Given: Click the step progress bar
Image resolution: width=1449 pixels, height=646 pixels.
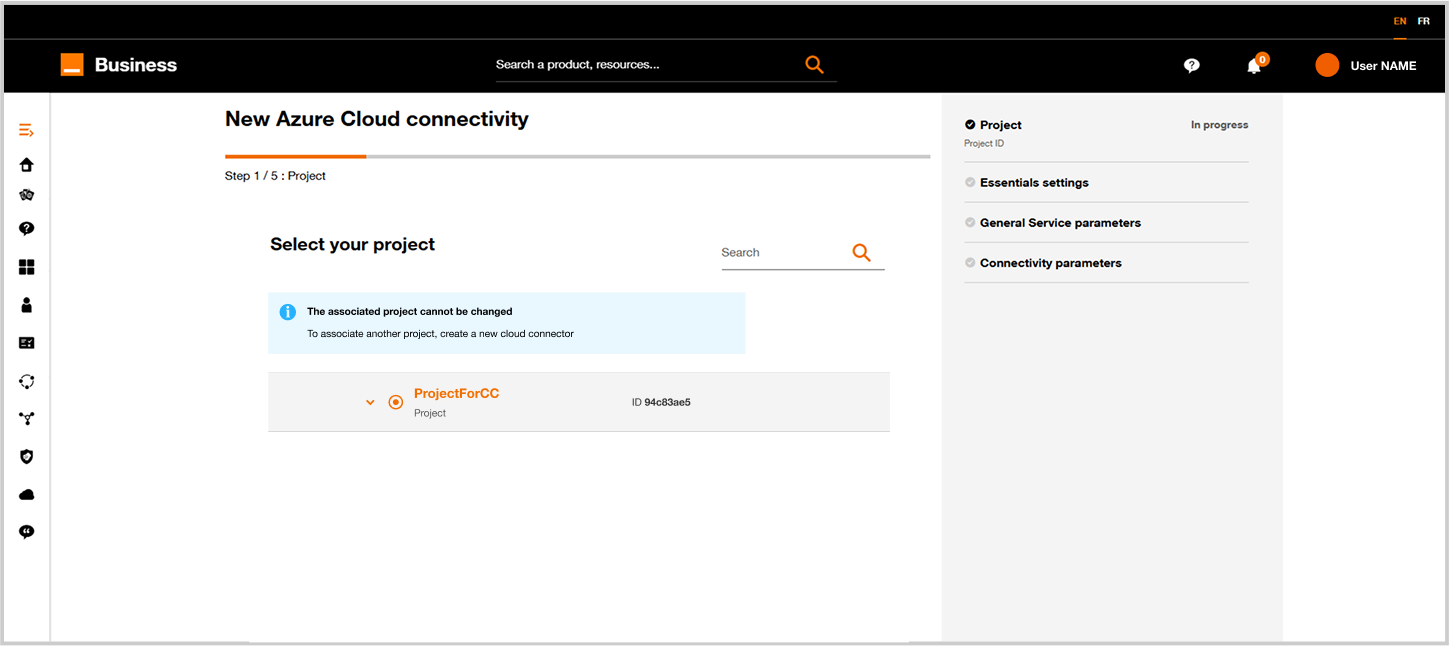Looking at the screenshot, I should 578,157.
